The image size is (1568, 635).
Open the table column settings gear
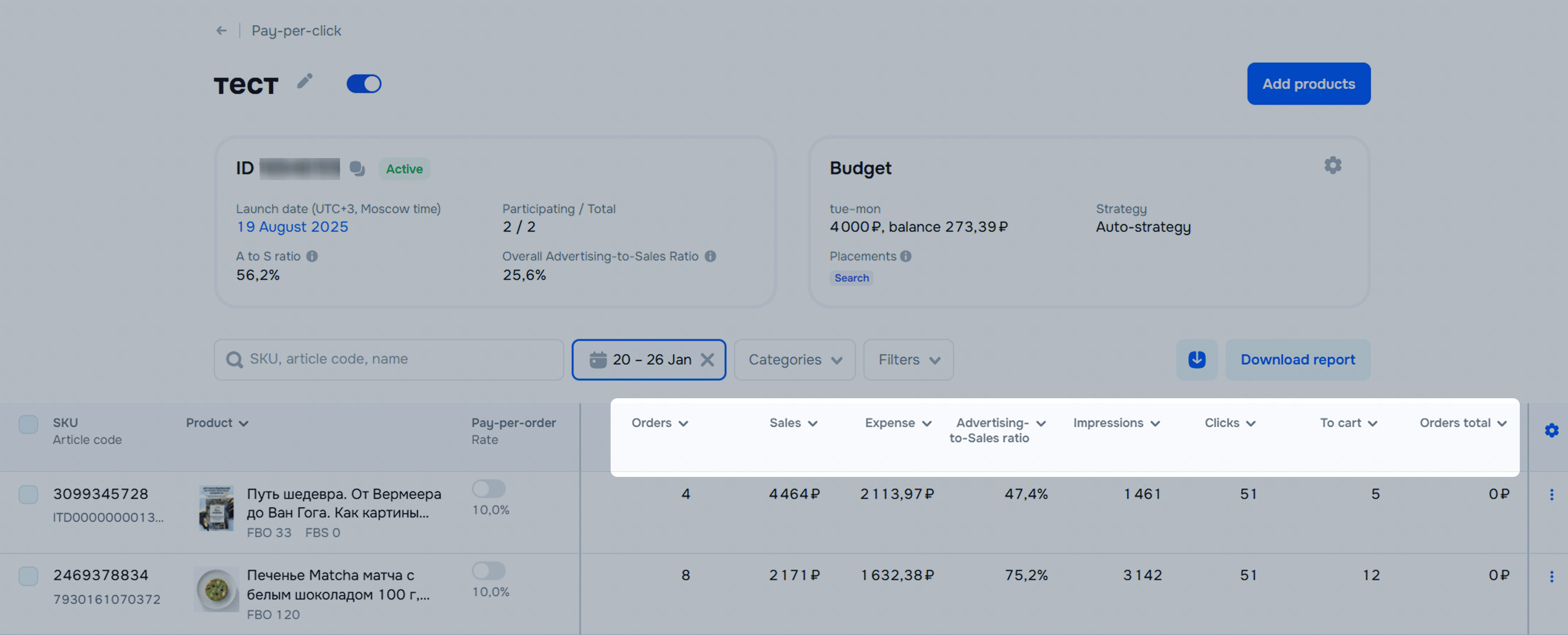pos(1551,430)
